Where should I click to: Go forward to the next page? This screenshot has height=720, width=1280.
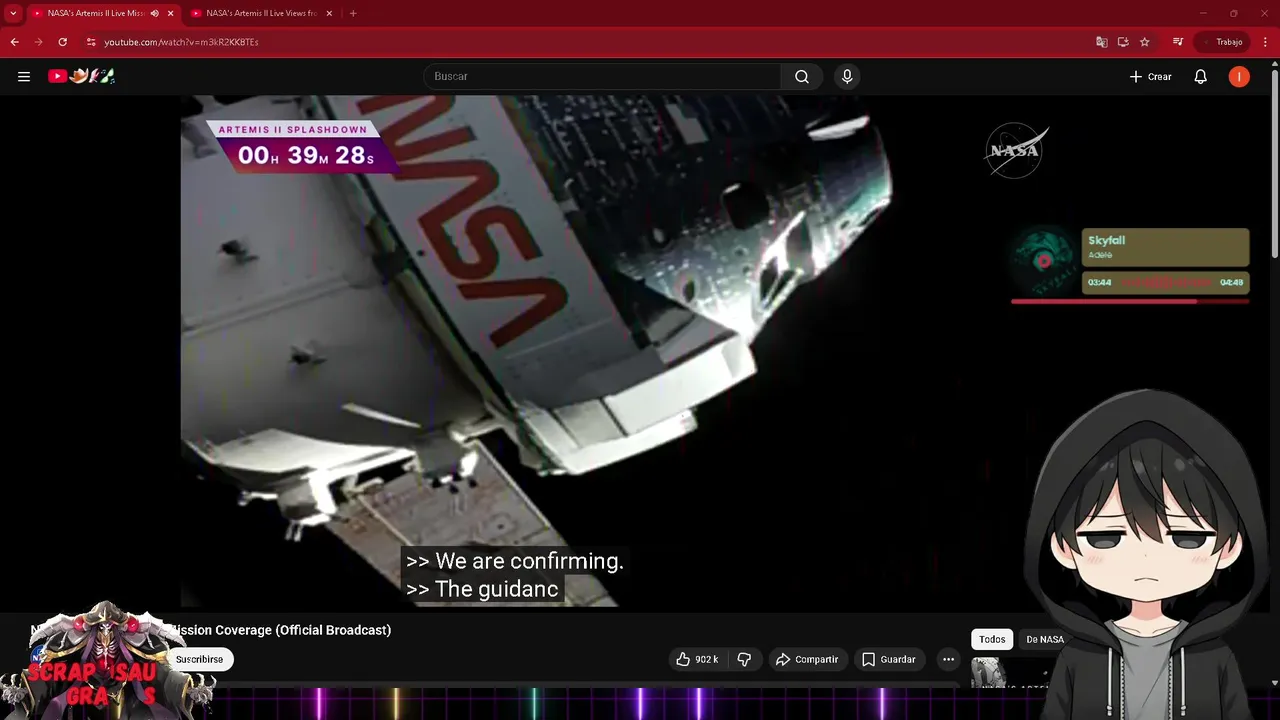[38, 42]
